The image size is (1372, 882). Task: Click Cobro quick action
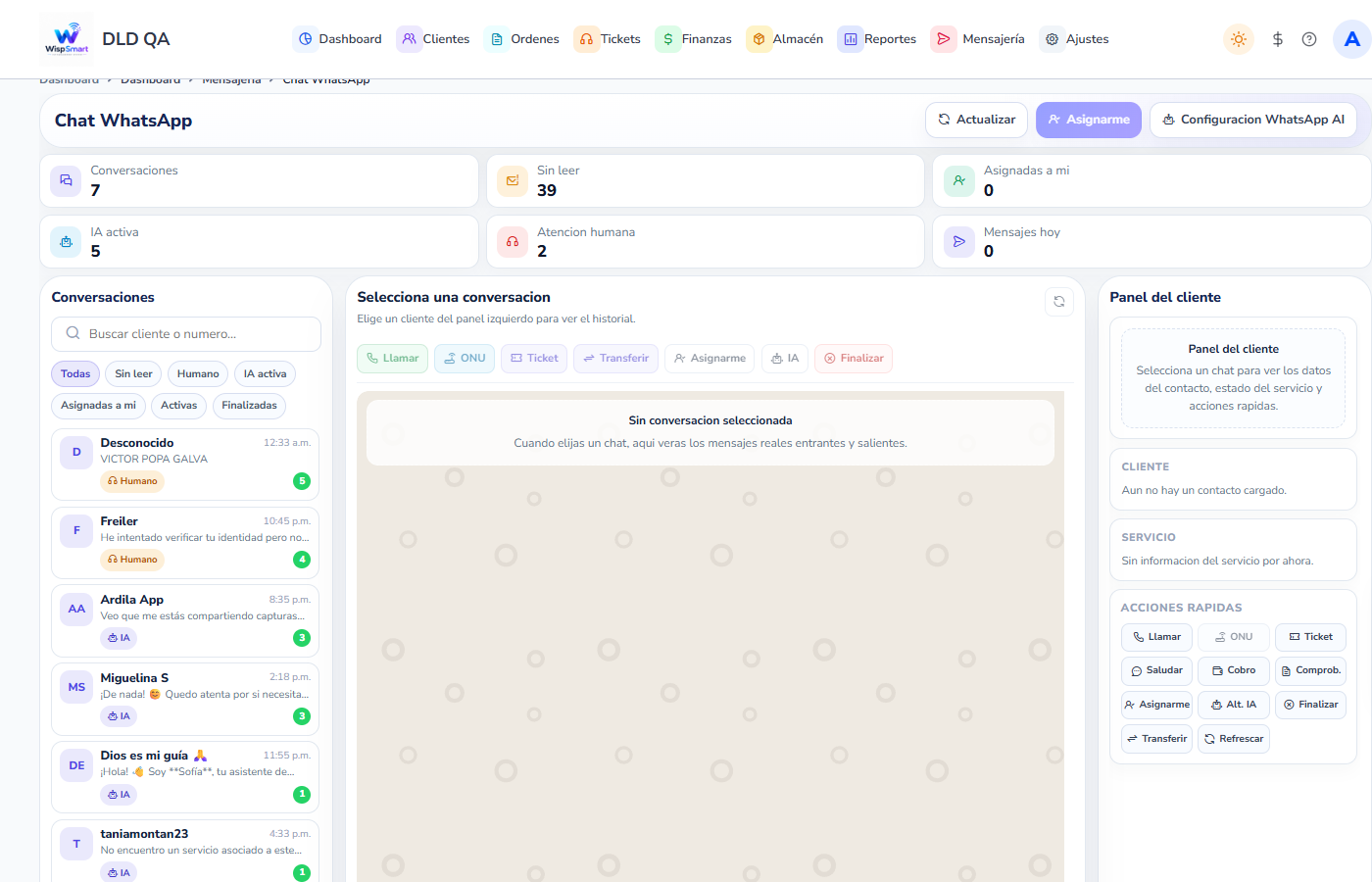coord(1234,671)
